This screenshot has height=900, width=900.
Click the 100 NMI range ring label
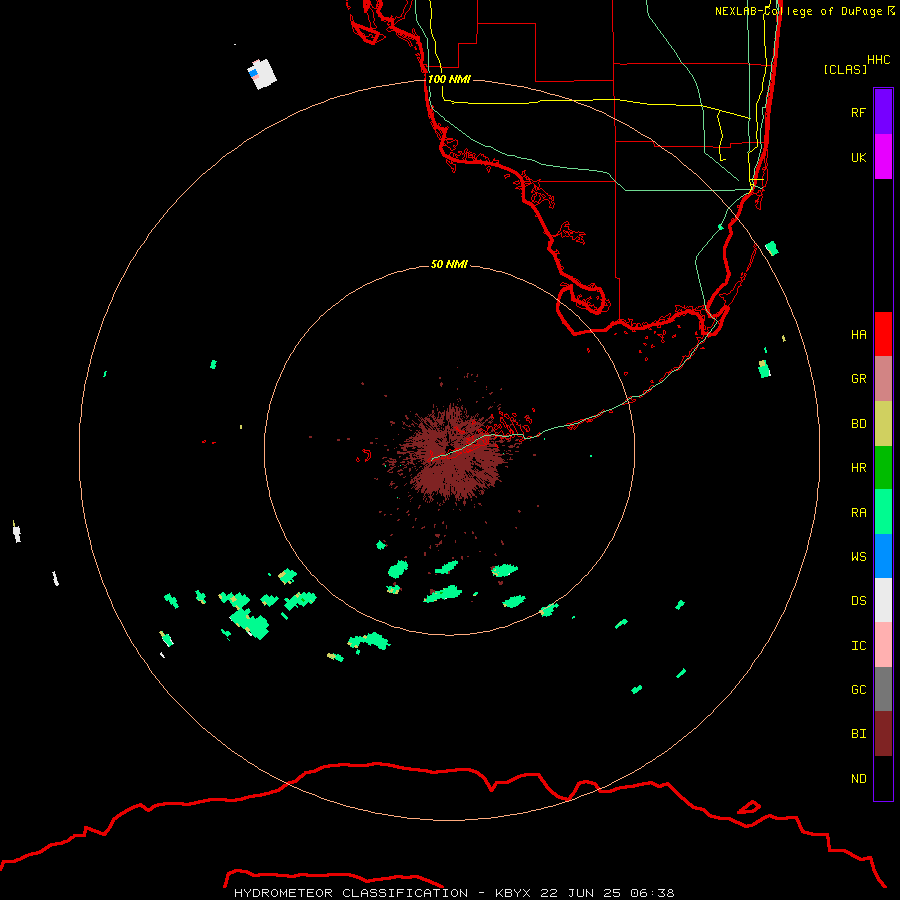click(449, 79)
